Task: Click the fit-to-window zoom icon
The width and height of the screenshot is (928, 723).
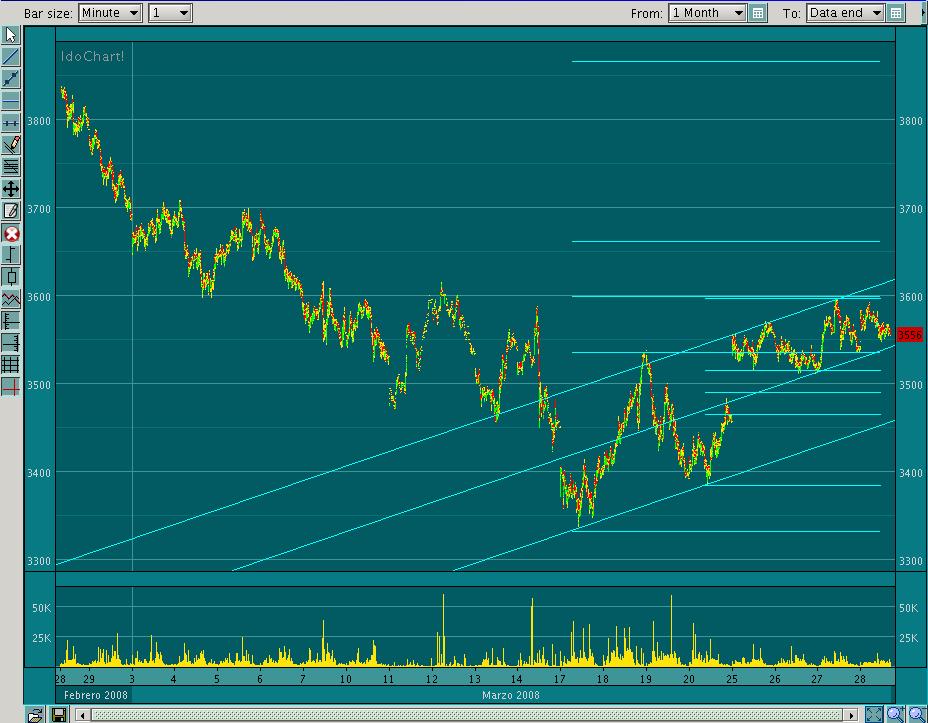Action: point(873,714)
